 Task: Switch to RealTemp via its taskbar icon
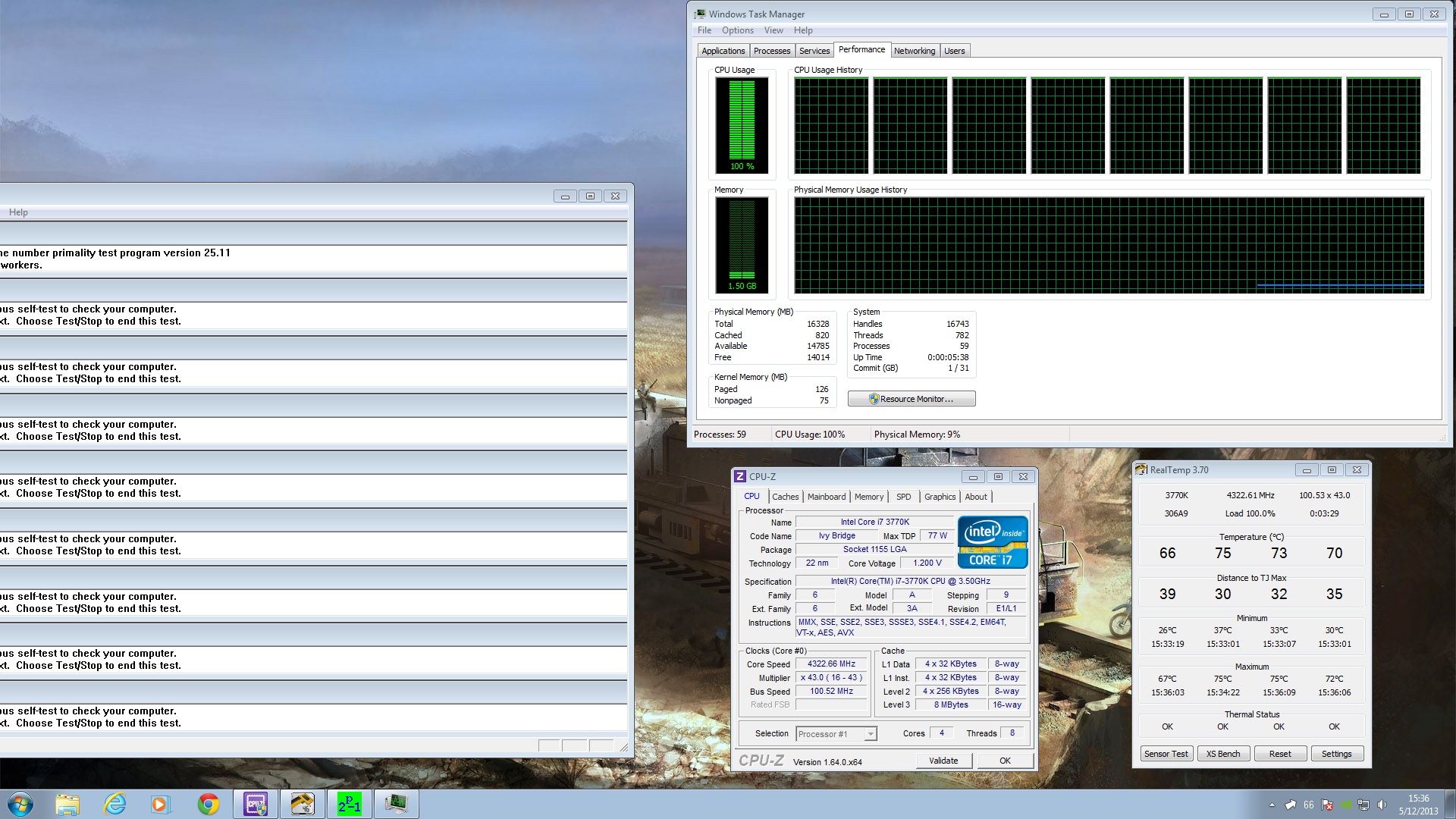[303, 804]
